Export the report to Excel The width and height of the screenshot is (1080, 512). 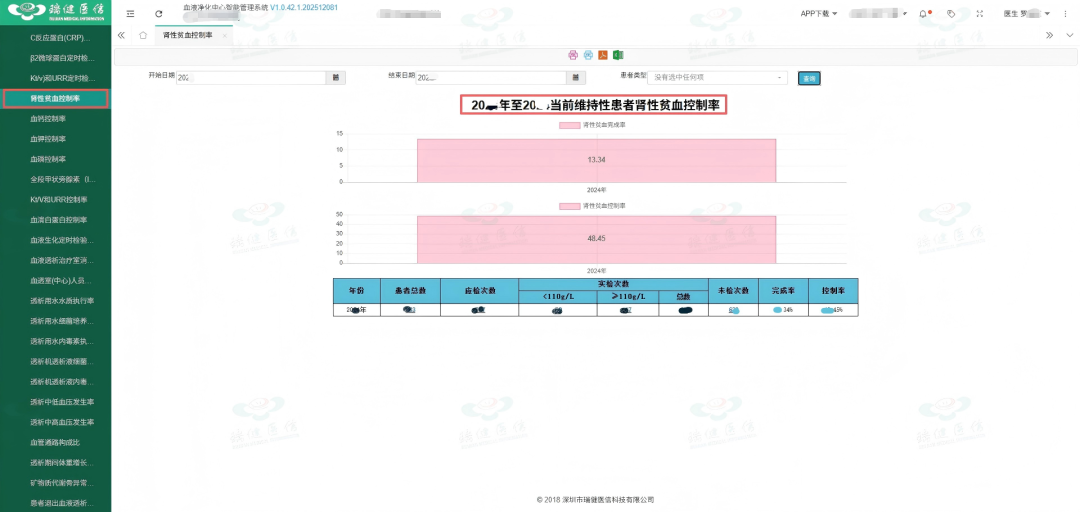pos(618,54)
